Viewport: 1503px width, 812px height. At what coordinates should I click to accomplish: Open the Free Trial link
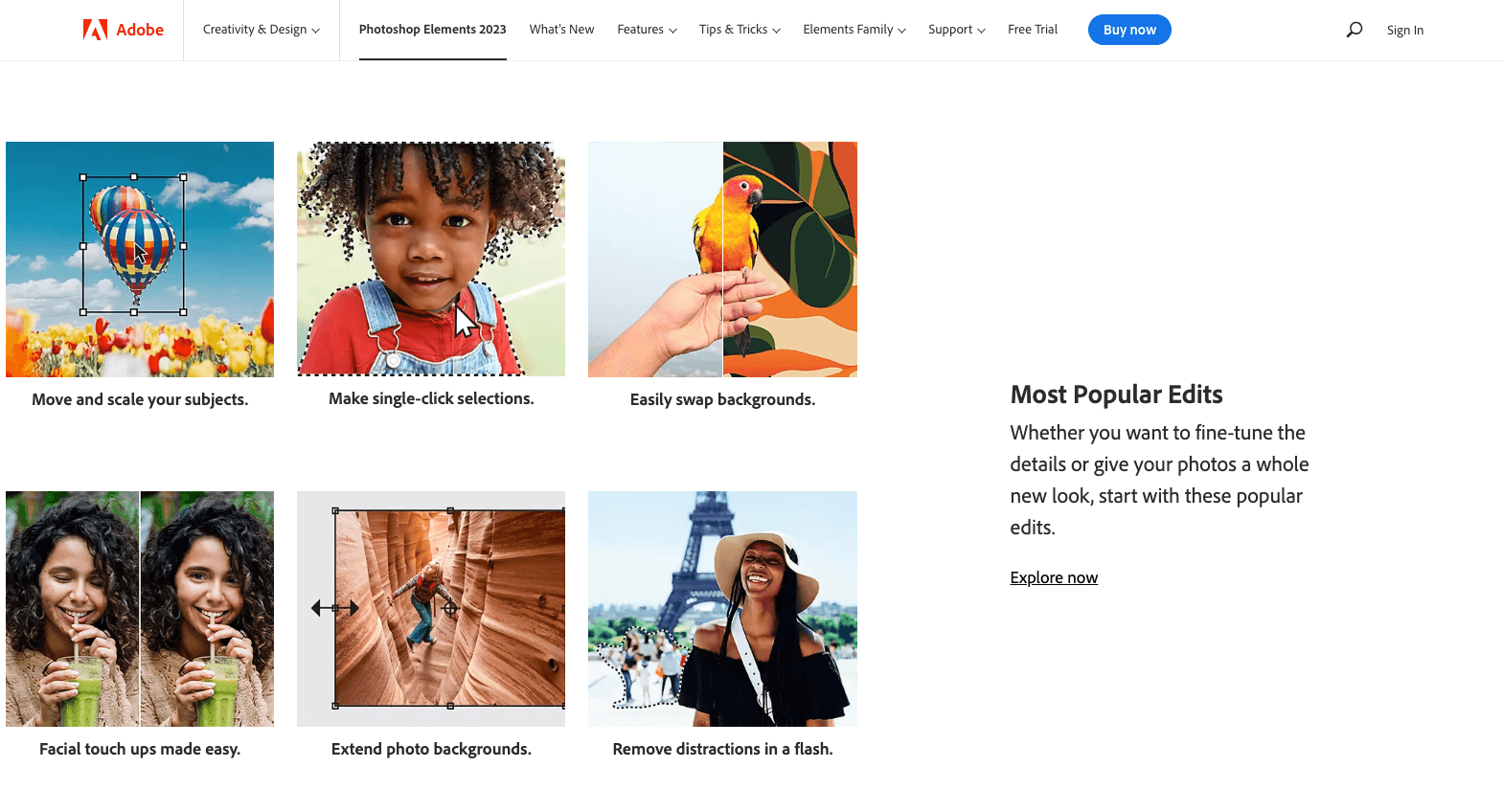1032,30
